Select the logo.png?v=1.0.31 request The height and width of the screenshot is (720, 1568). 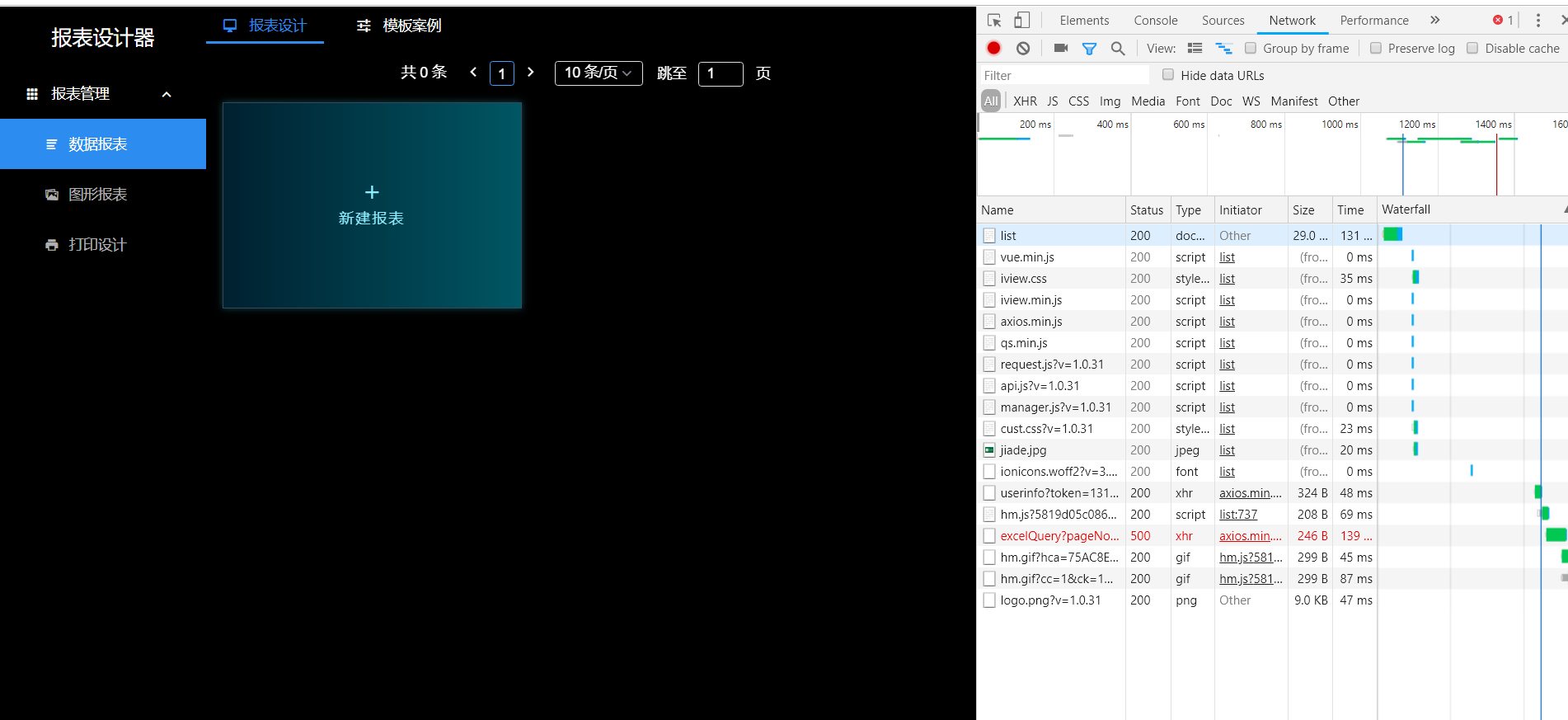[x=1273, y=600]
